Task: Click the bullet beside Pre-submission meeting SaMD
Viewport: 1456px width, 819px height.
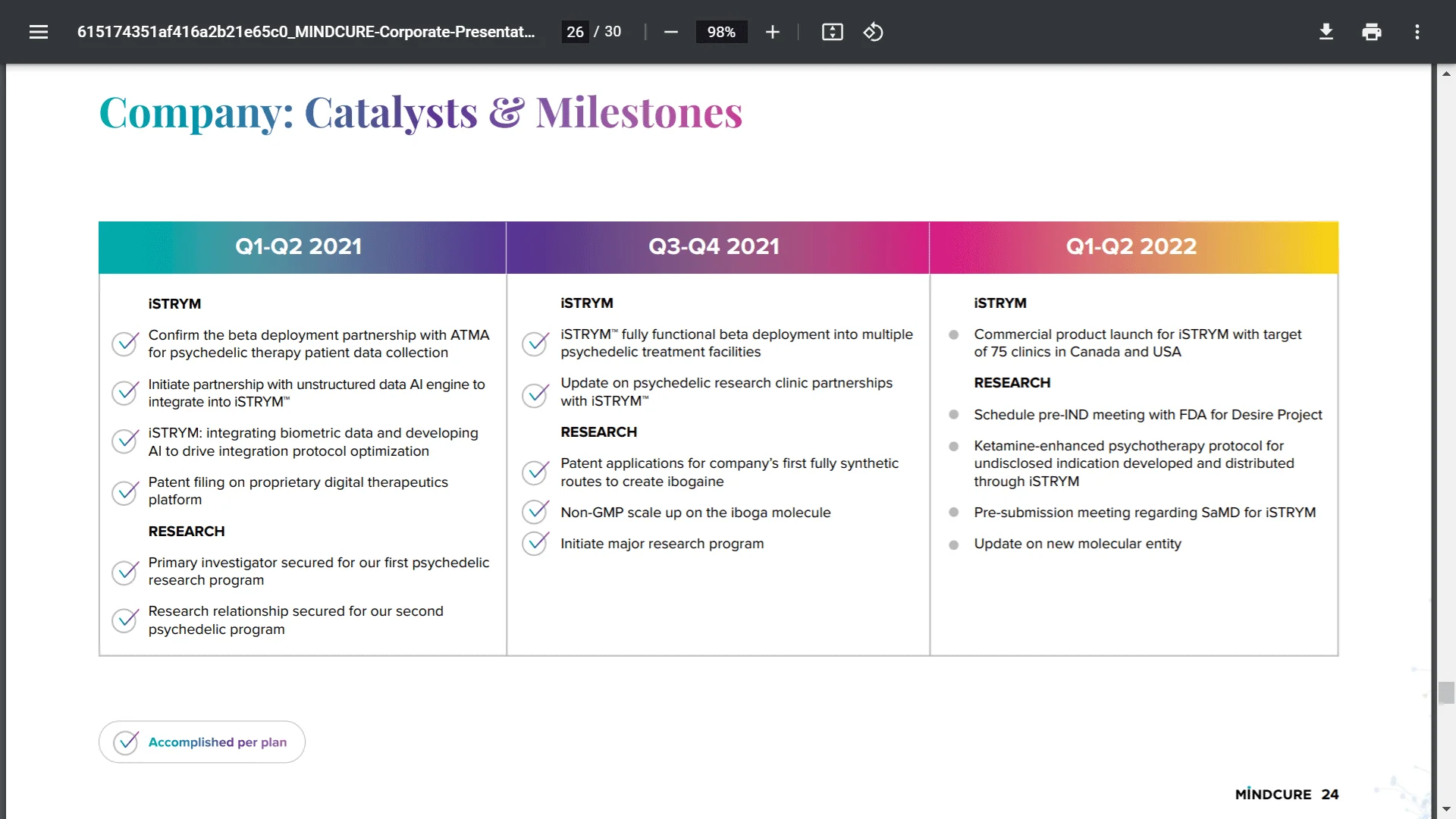Action: point(954,513)
